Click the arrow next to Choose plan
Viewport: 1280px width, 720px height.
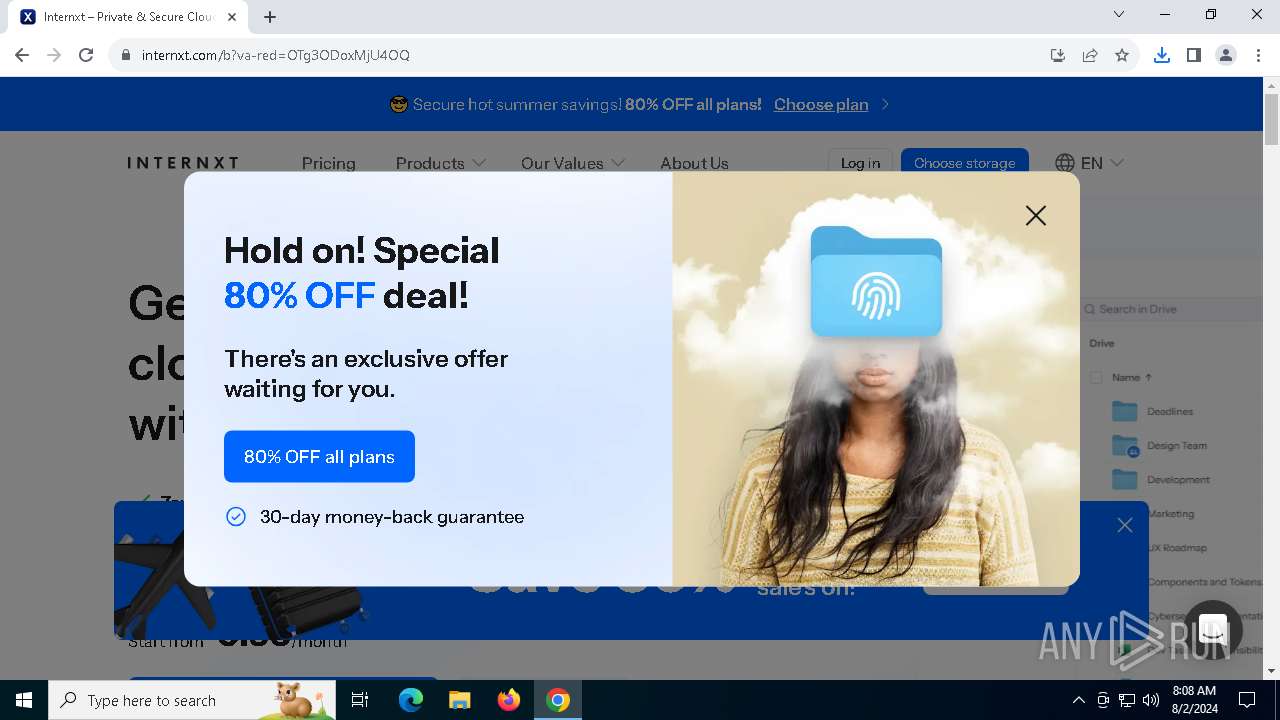tap(885, 104)
